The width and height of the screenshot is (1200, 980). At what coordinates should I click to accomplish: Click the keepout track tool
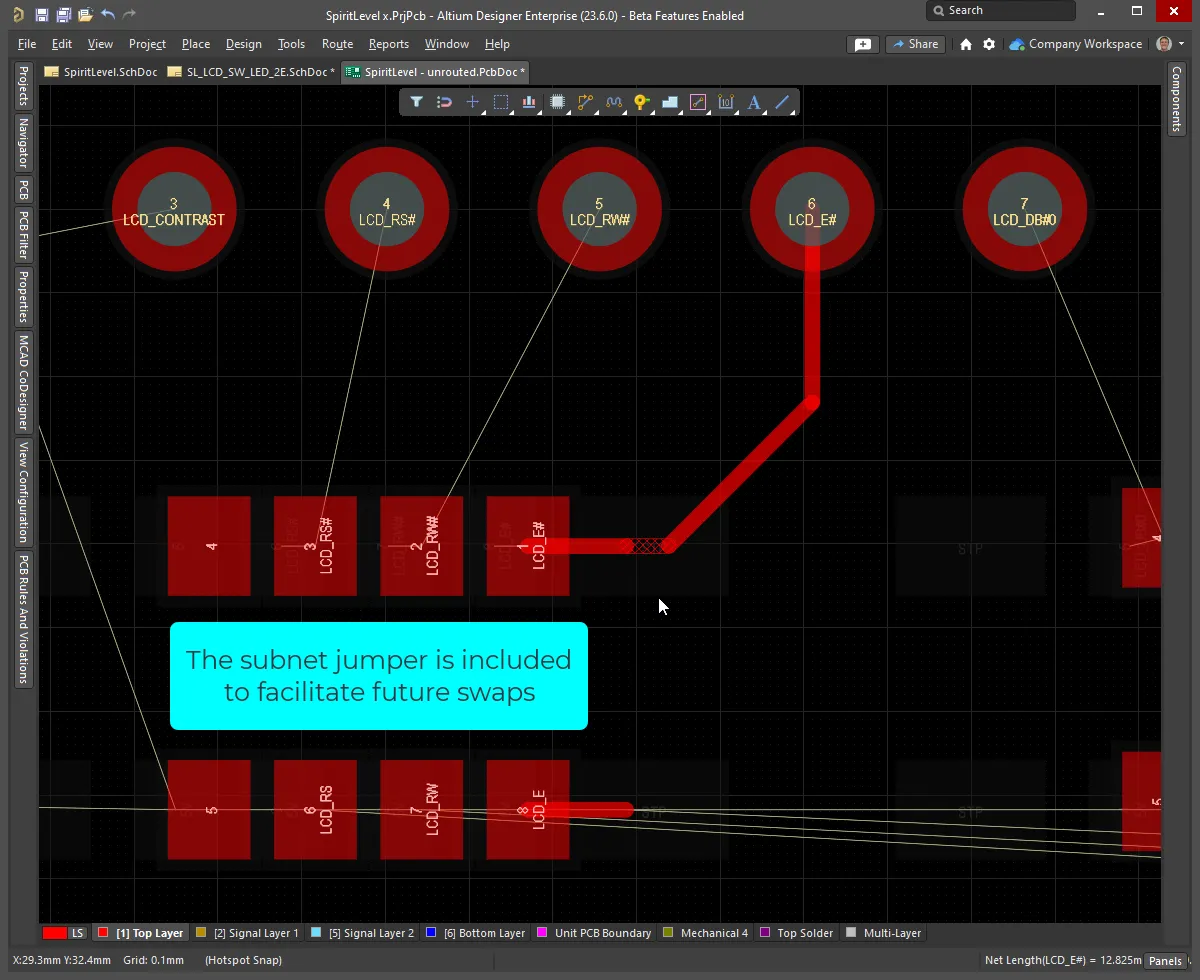tap(698, 102)
